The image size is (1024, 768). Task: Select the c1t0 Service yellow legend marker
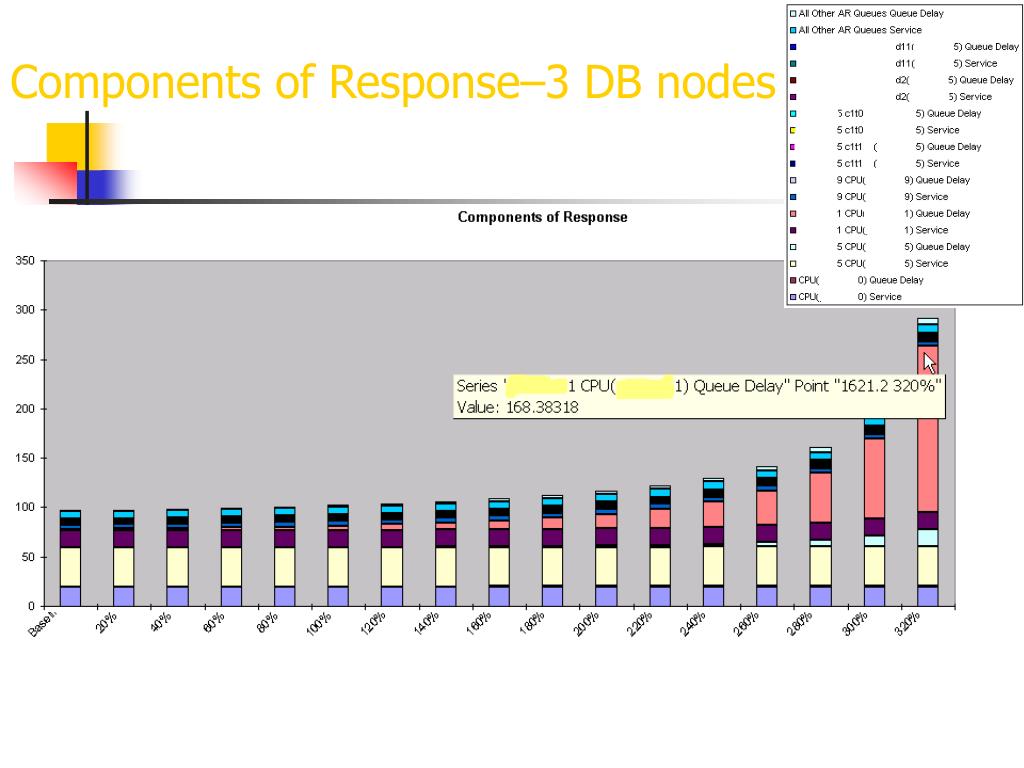click(793, 130)
